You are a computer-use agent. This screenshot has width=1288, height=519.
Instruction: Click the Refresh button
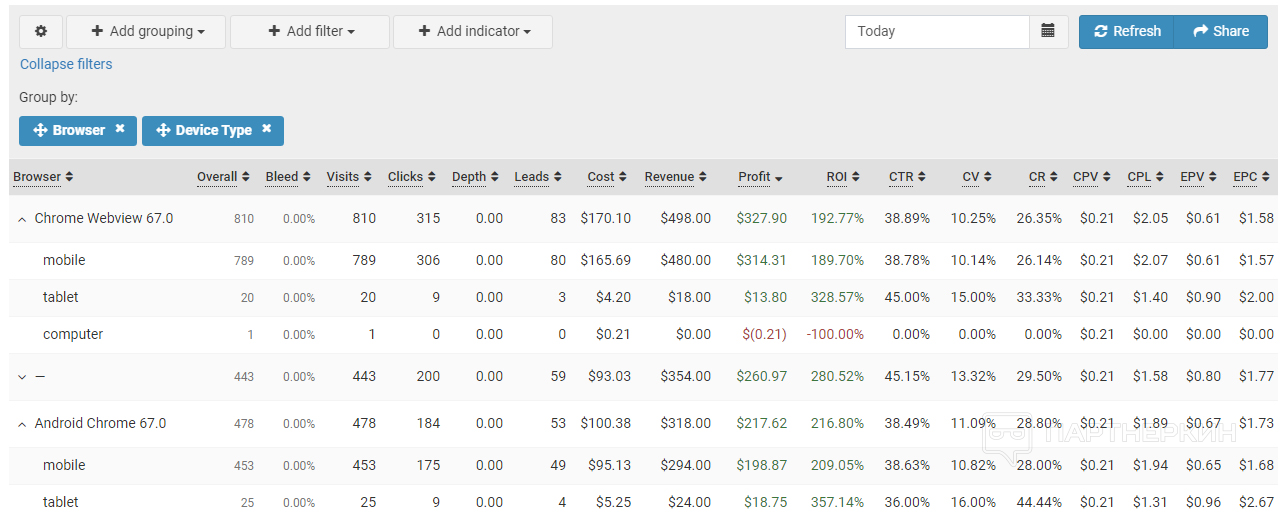tap(1126, 32)
